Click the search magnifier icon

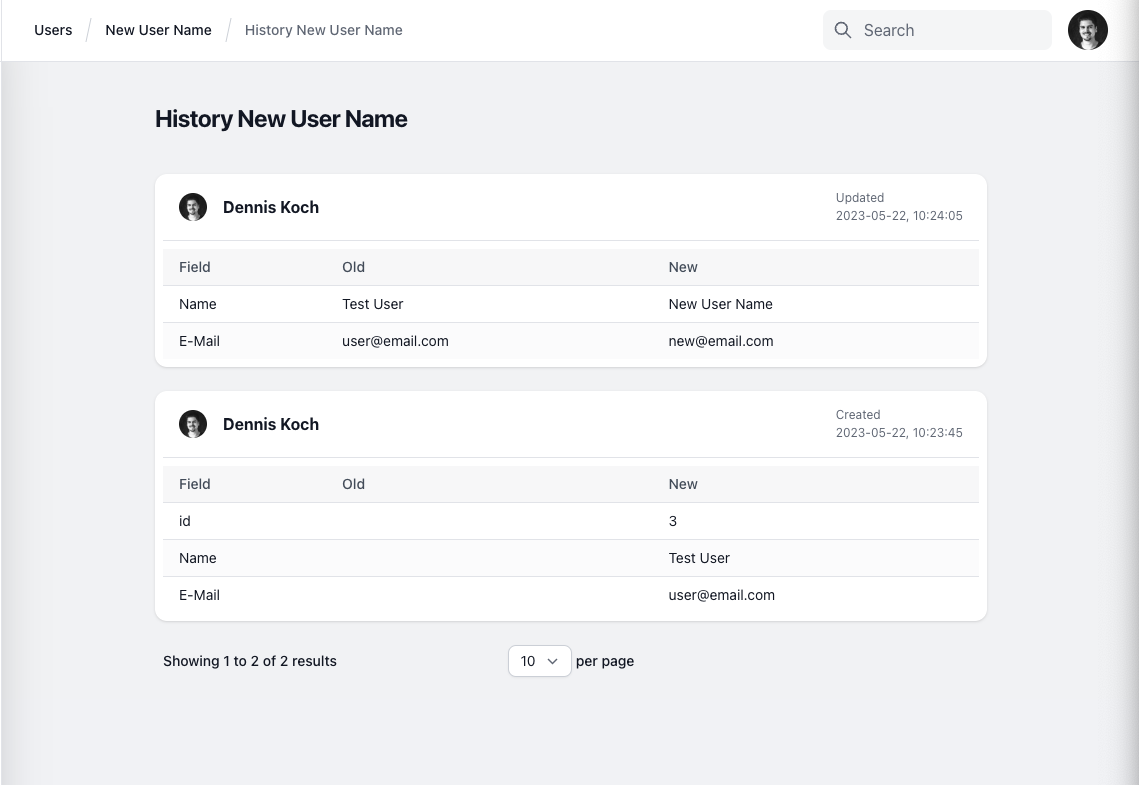pyautogui.click(x=843, y=30)
